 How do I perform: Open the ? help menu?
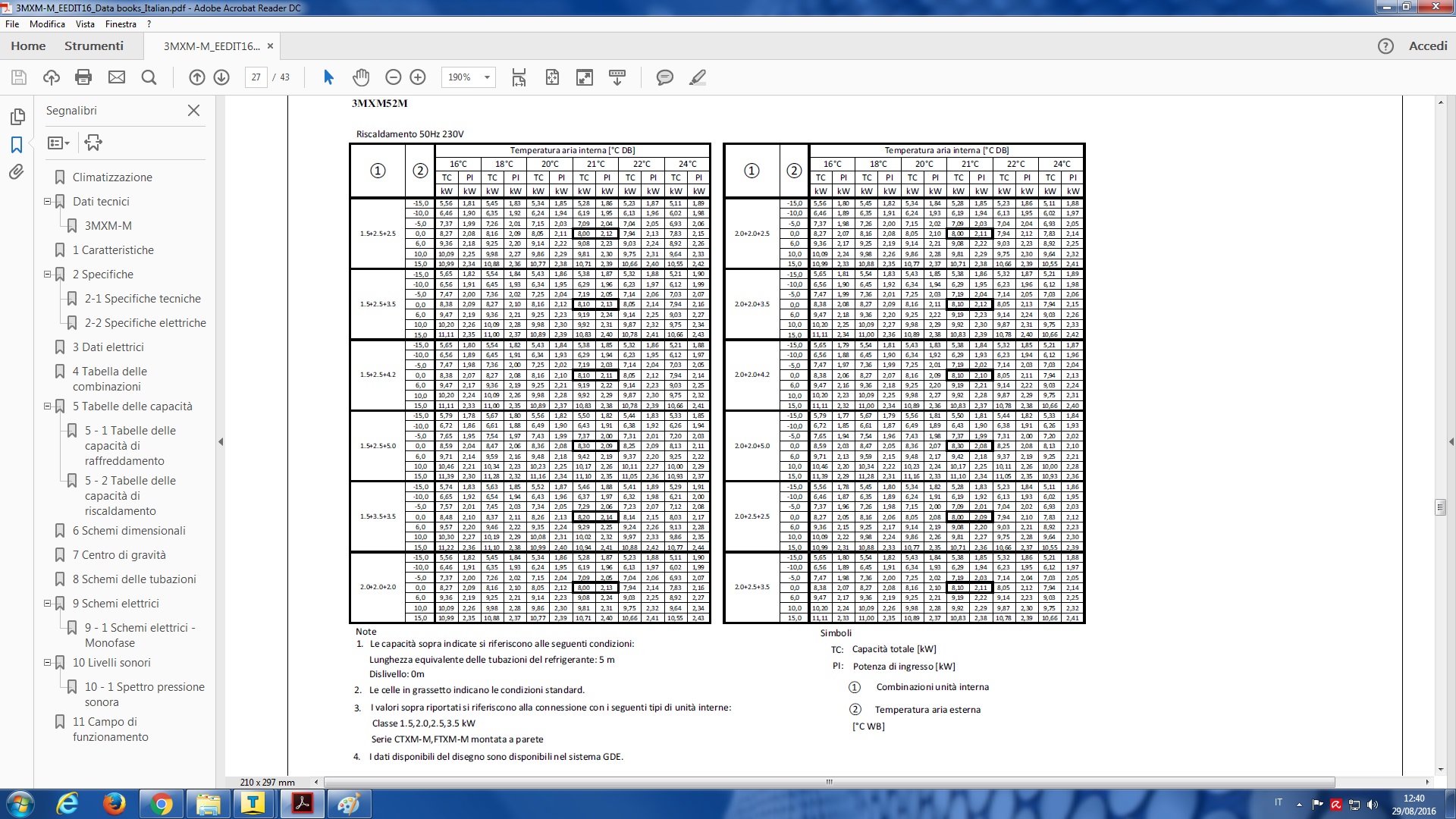click(x=149, y=24)
